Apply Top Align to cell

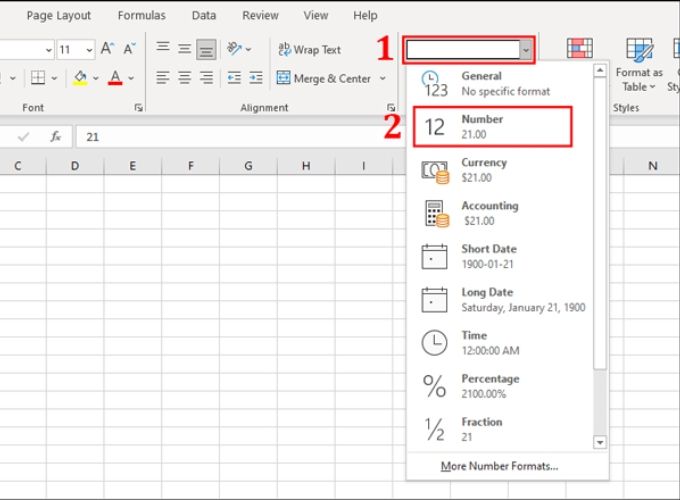click(163, 47)
